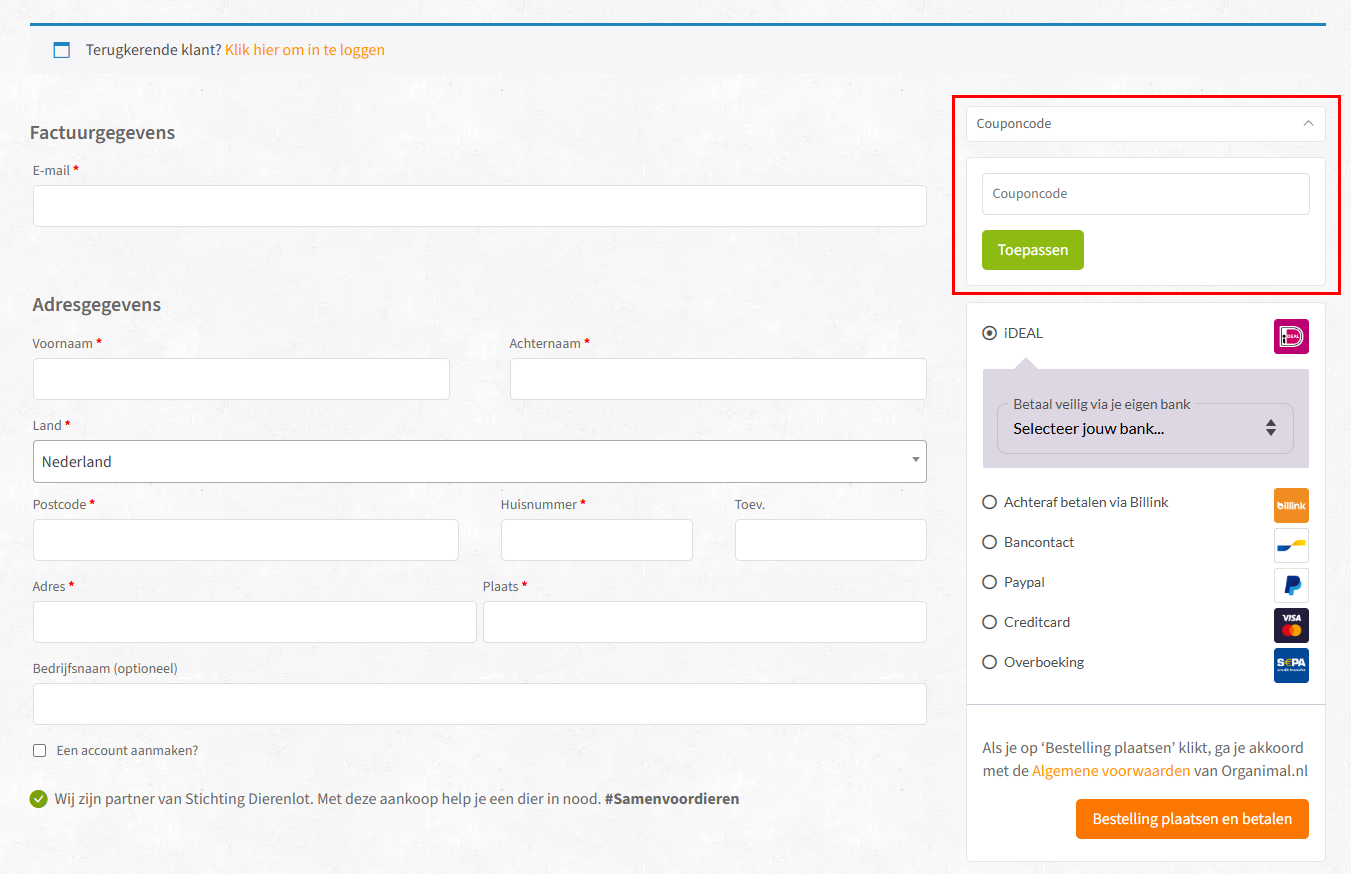Viewport: 1351px width, 874px height.
Task: Click the green checkmark partner icon
Action: tap(39, 799)
